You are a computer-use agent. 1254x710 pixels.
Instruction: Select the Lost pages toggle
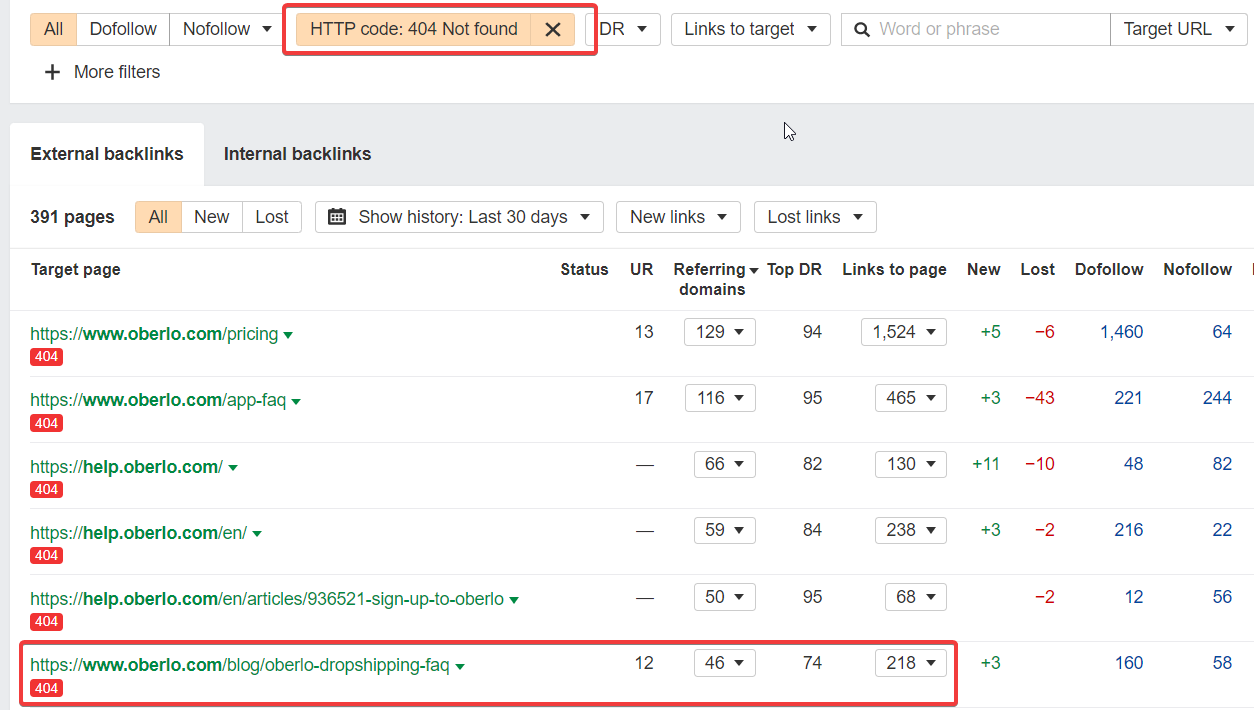[272, 217]
